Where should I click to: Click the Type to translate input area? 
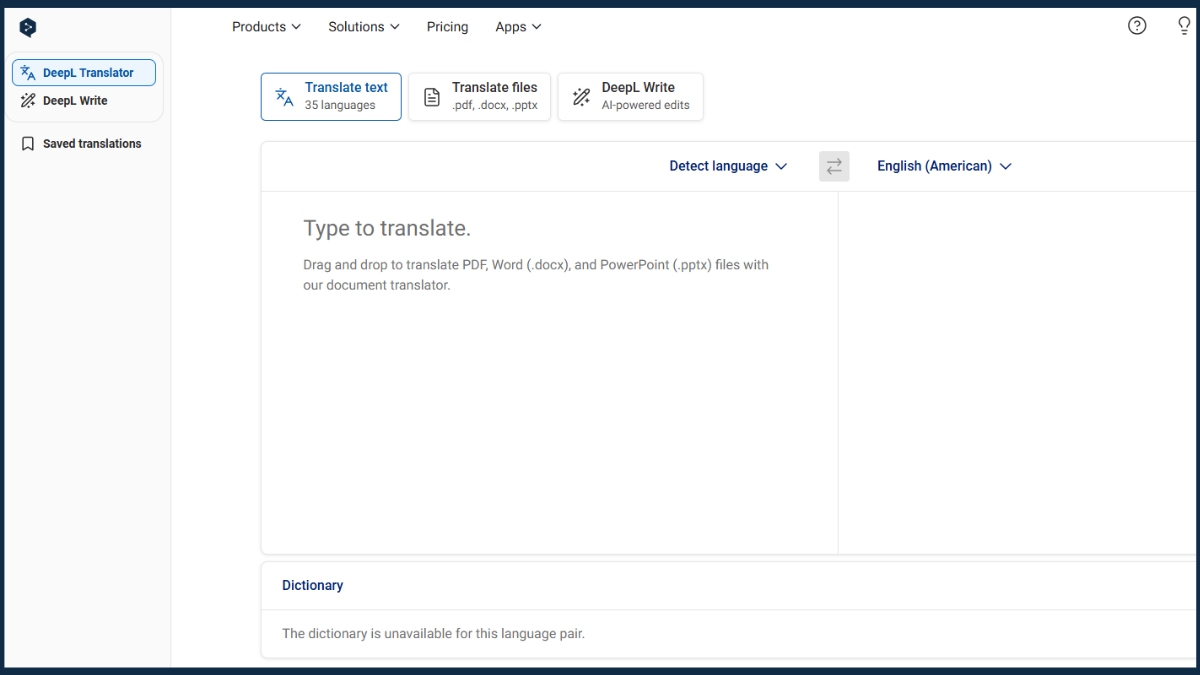click(549, 372)
